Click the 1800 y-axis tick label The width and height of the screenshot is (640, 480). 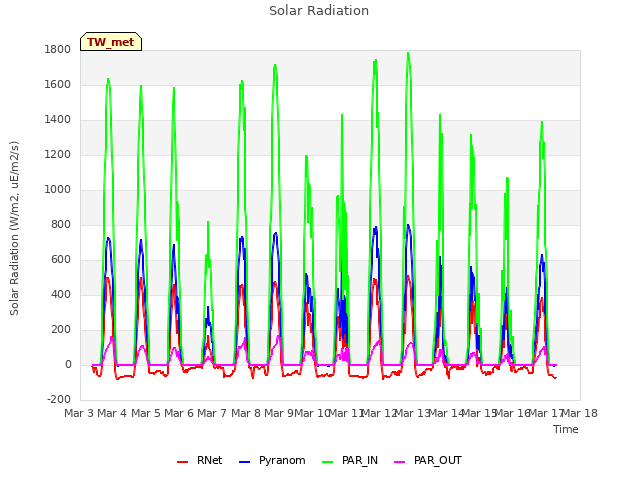(x=58, y=50)
